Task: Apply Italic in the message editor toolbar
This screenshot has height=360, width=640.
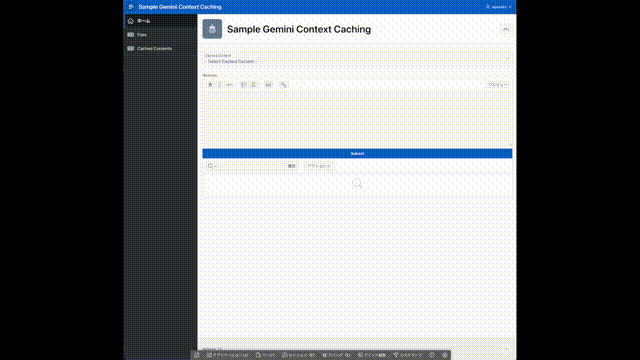Action: click(220, 85)
